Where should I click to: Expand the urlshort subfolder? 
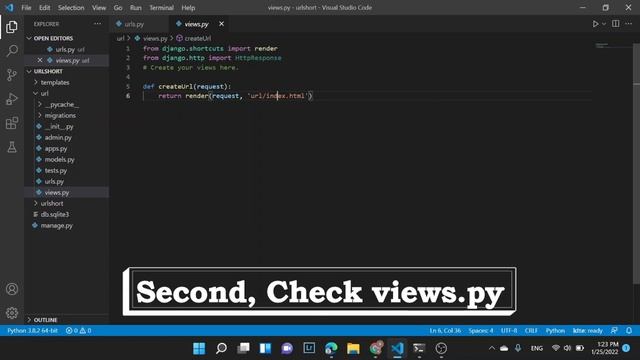67,203
